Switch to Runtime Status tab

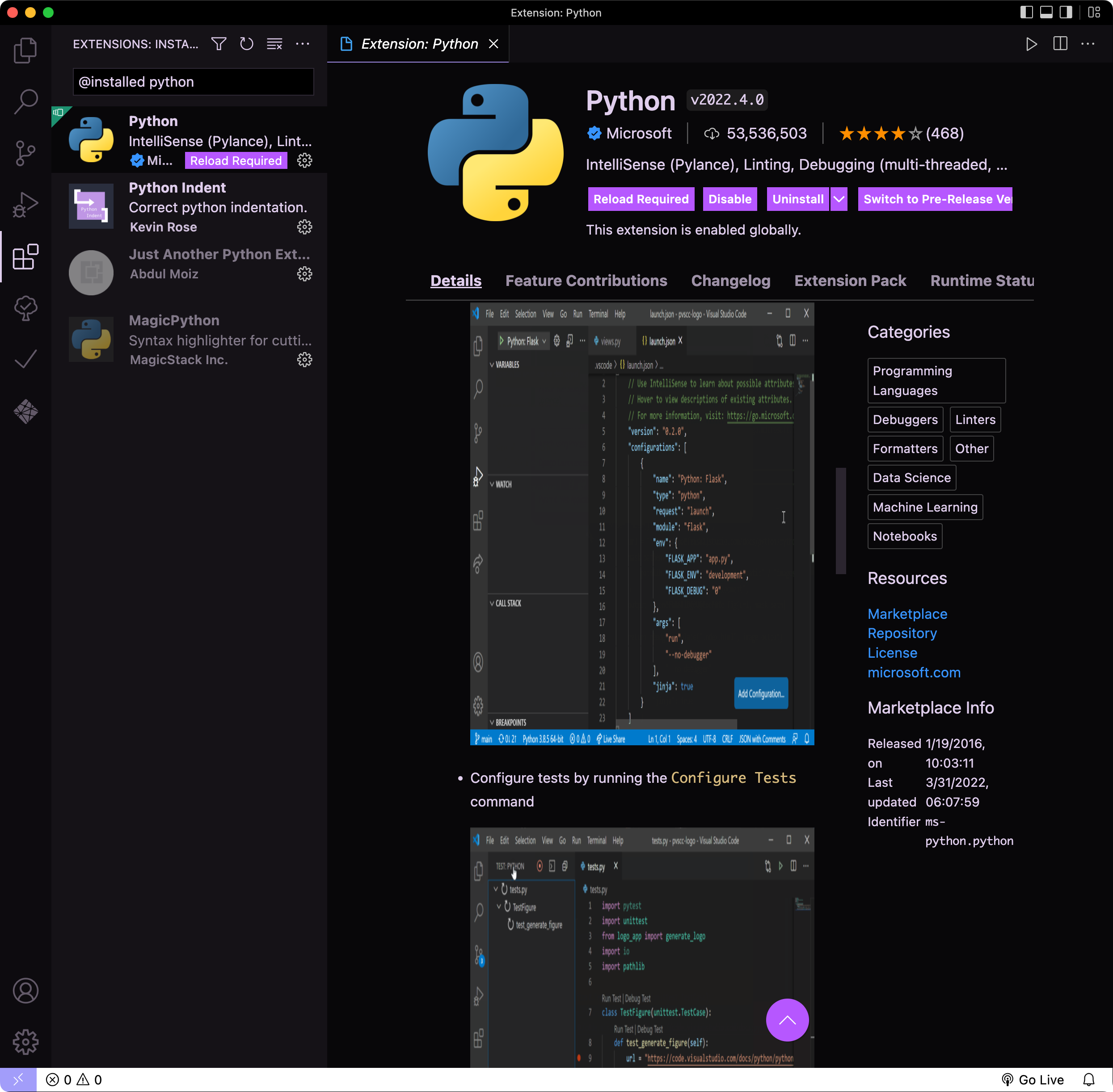click(x=982, y=281)
